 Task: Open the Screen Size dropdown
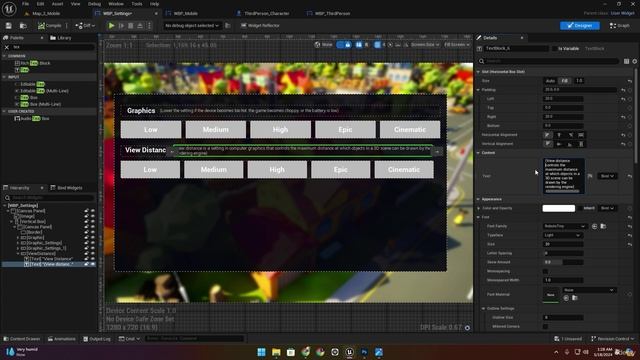click(x=425, y=44)
